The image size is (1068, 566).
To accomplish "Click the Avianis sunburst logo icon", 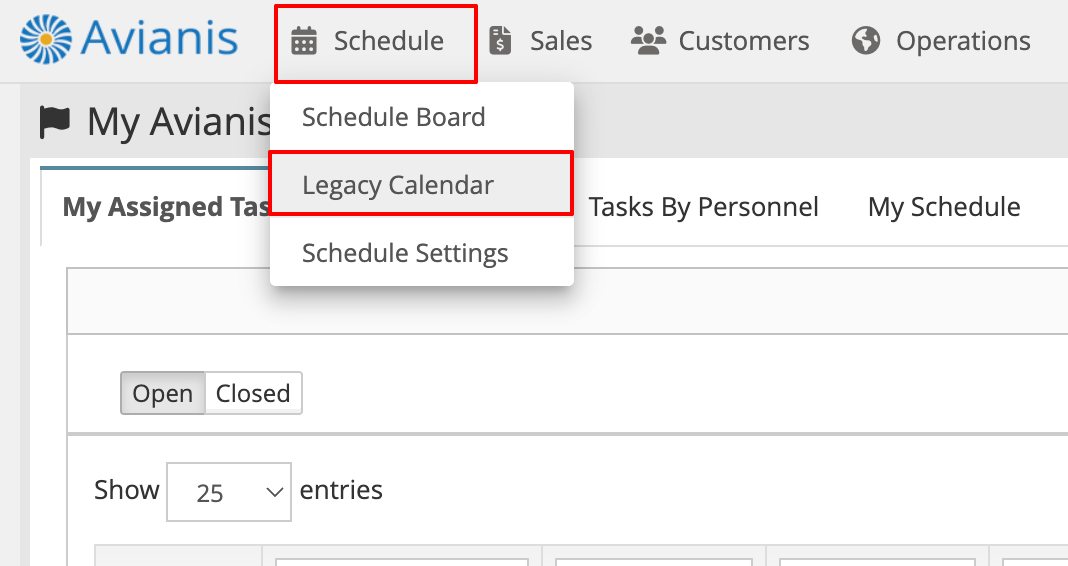I will 46,40.
